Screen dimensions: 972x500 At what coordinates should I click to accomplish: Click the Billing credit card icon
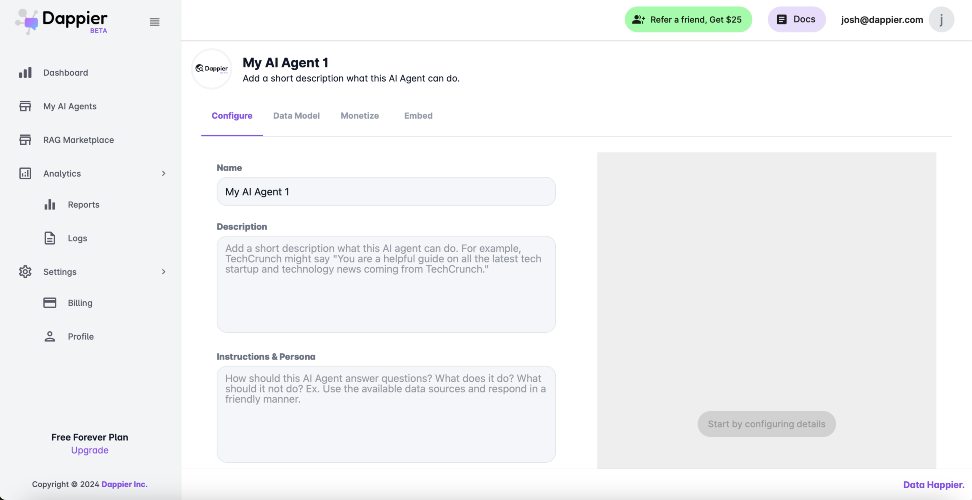[50, 303]
